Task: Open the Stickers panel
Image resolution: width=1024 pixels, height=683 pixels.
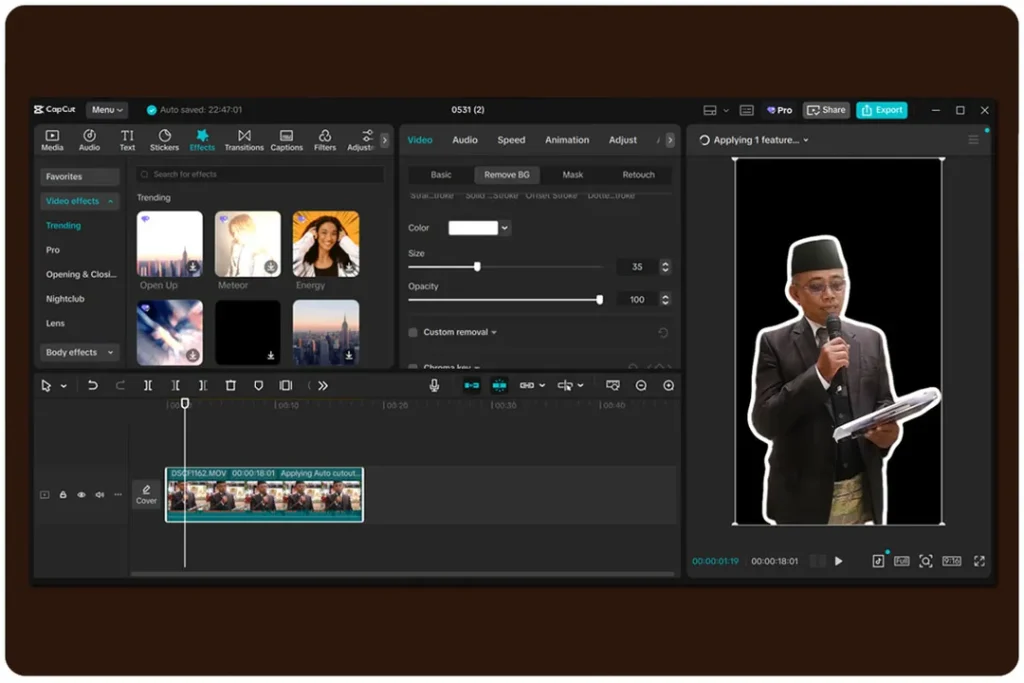Action: coord(165,140)
